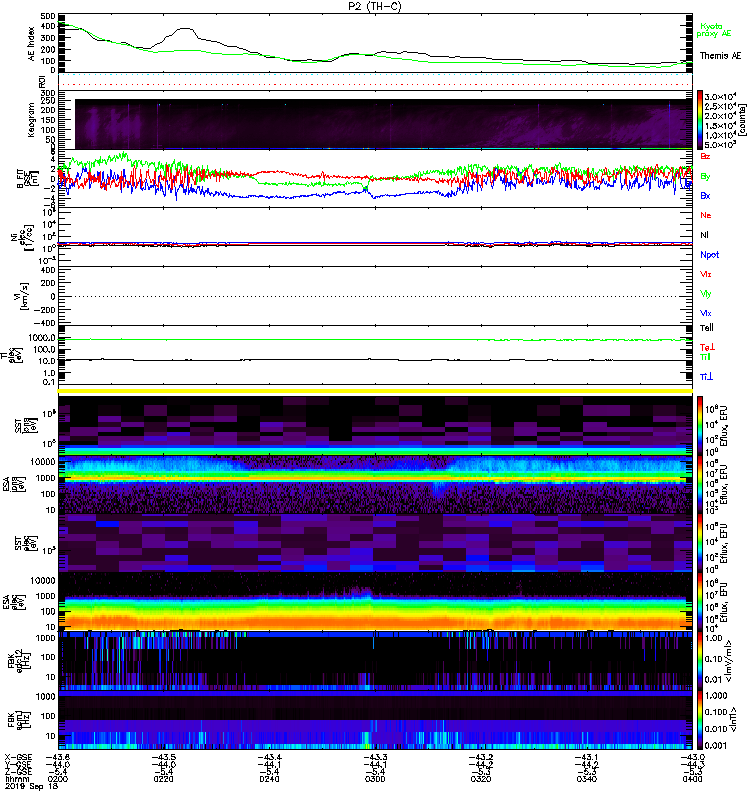Click the green By legend label
750x800 pixels.
tap(705, 177)
